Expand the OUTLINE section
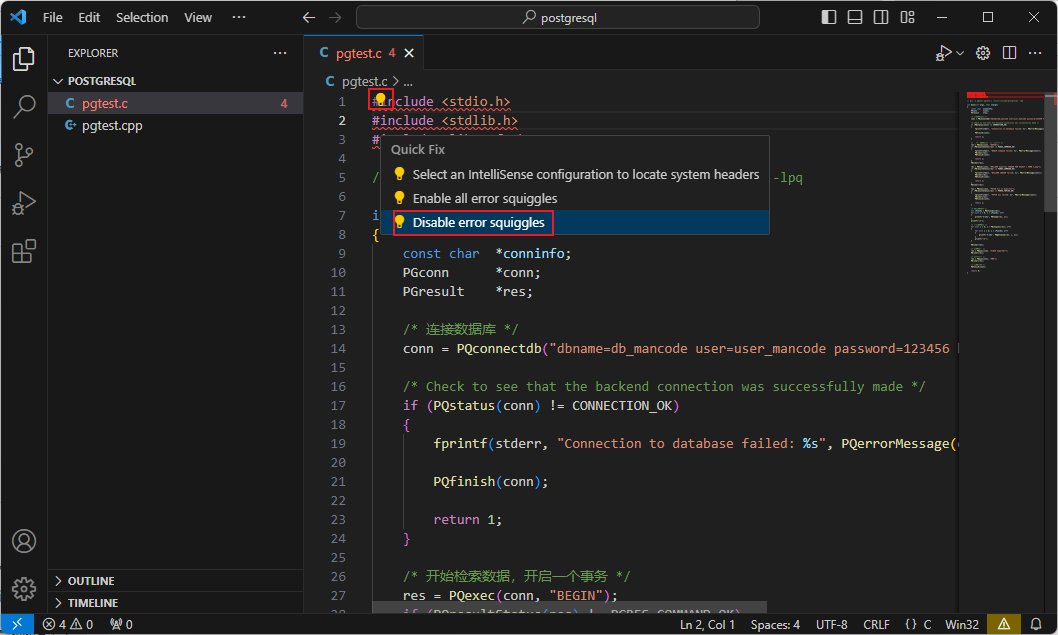Image resolution: width=1058 pixels, height=635 pixels. tap(90, 581)
